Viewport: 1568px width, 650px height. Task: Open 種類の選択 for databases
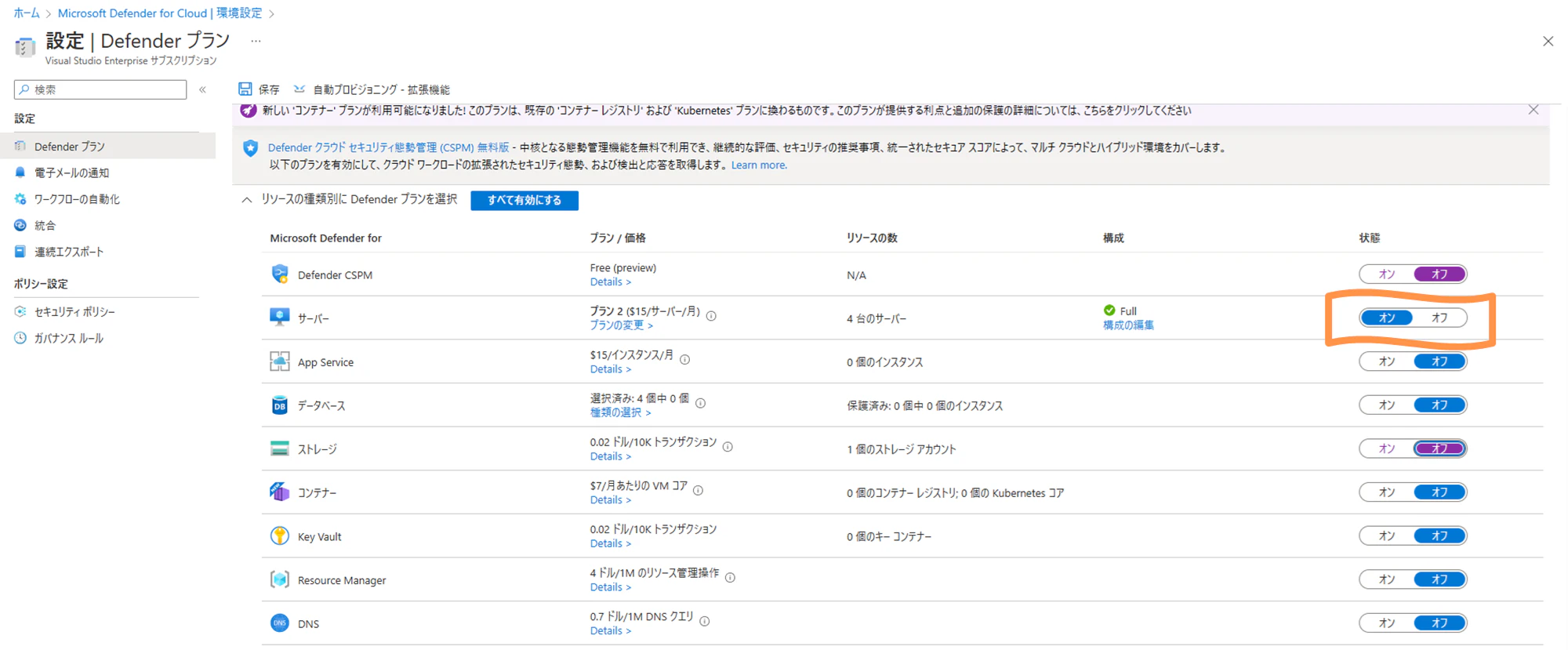[x=620, y=412]
